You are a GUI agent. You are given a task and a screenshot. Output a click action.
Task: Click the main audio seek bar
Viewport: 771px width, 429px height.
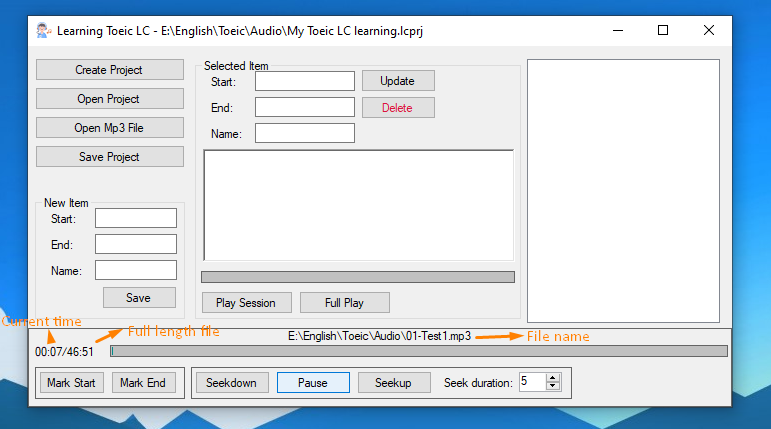tap(419, 351)
